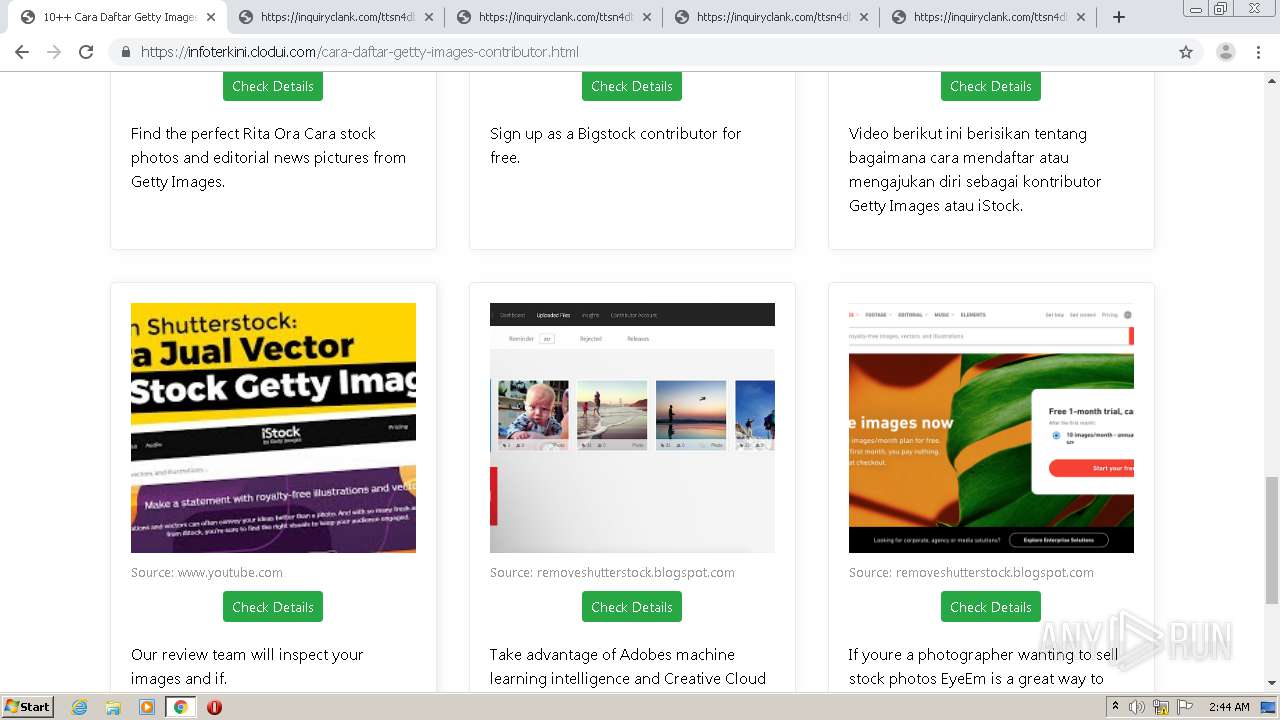Screen dimensions: 1280x720
Task: Click the Take advantage of Adobes text
Action: pyautogui.click(x=628, y=666)
